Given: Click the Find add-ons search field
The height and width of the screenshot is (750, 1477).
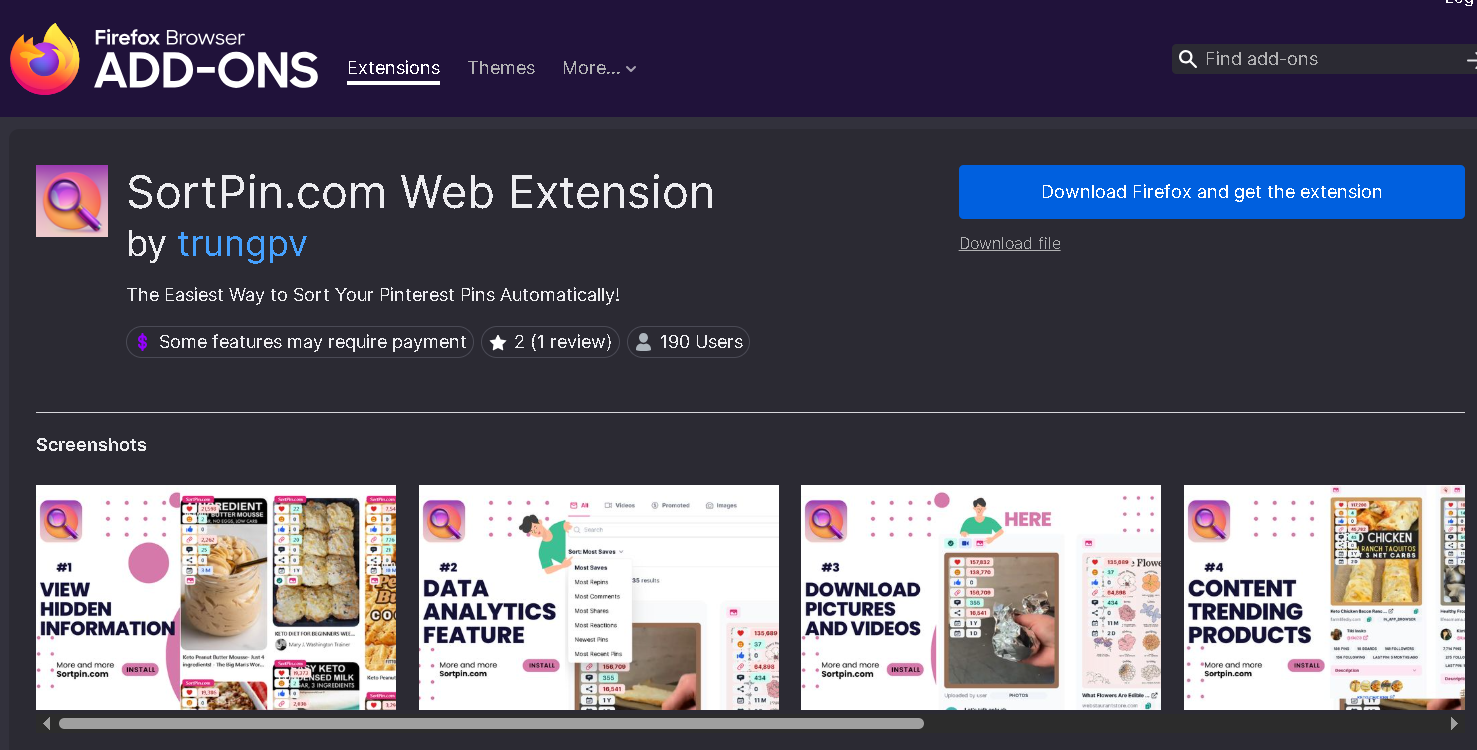Looking at the screenshot, I should tap(1324, 59).
